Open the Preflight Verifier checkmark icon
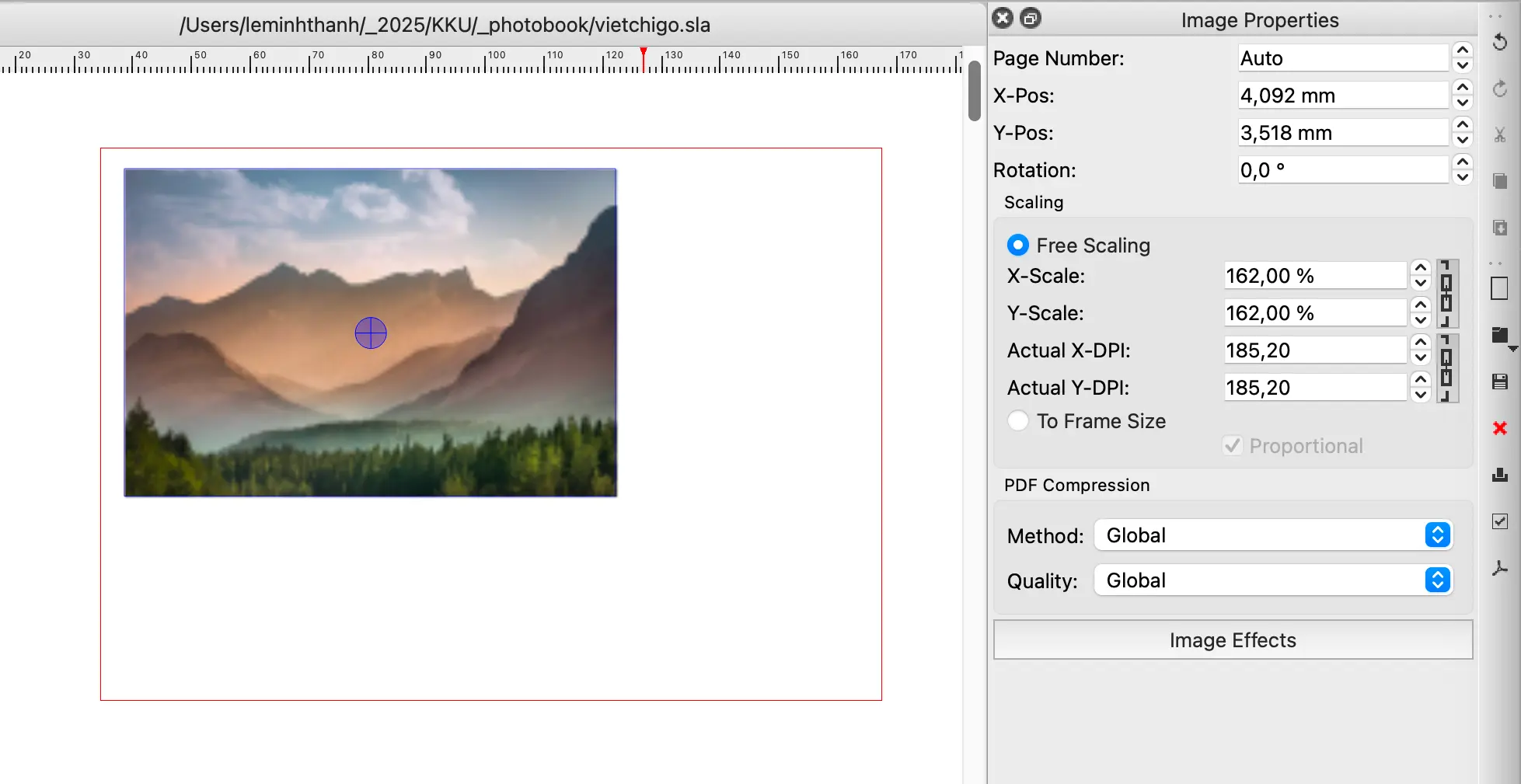This screenshot has width=1521, height=784. tap(1500, 521)
